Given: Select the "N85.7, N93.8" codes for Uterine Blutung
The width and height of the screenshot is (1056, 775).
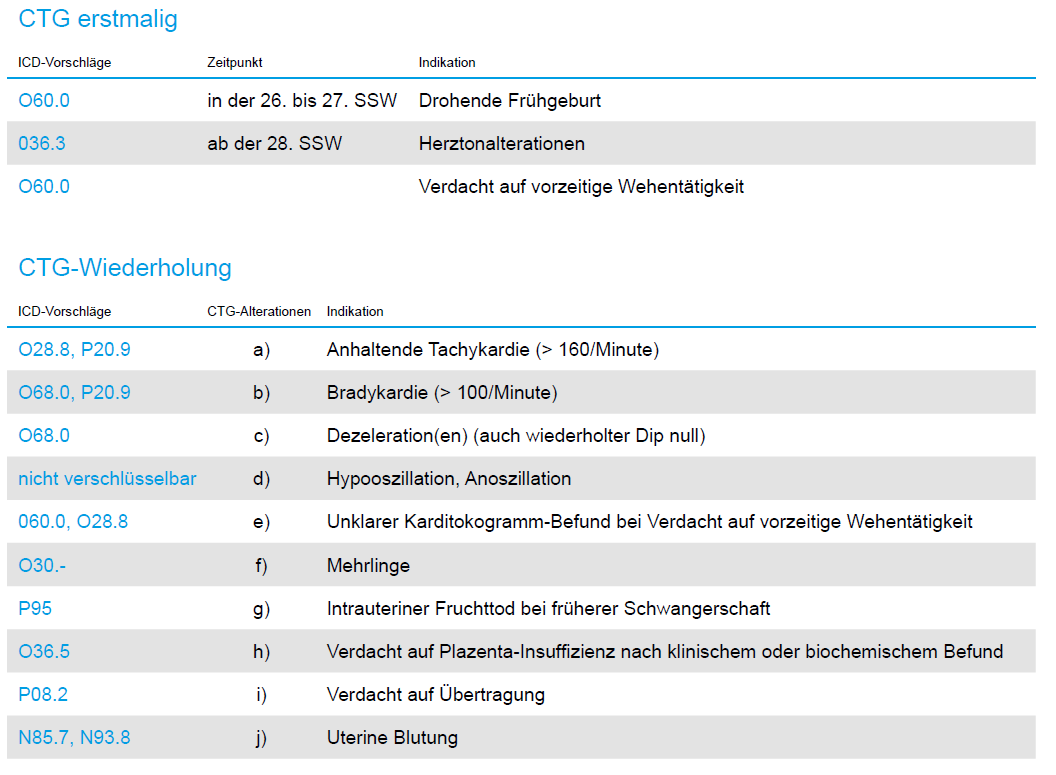Looking at the screenshot, I should [x=74, y=738].
